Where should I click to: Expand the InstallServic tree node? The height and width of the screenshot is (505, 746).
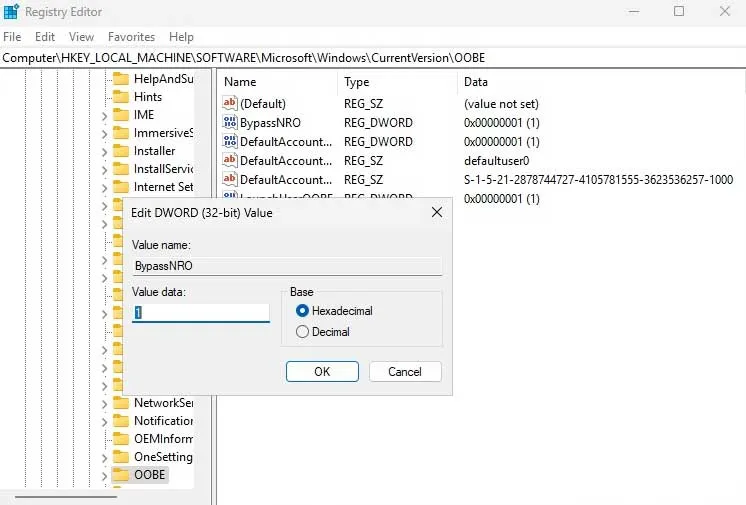click(105, 170)
